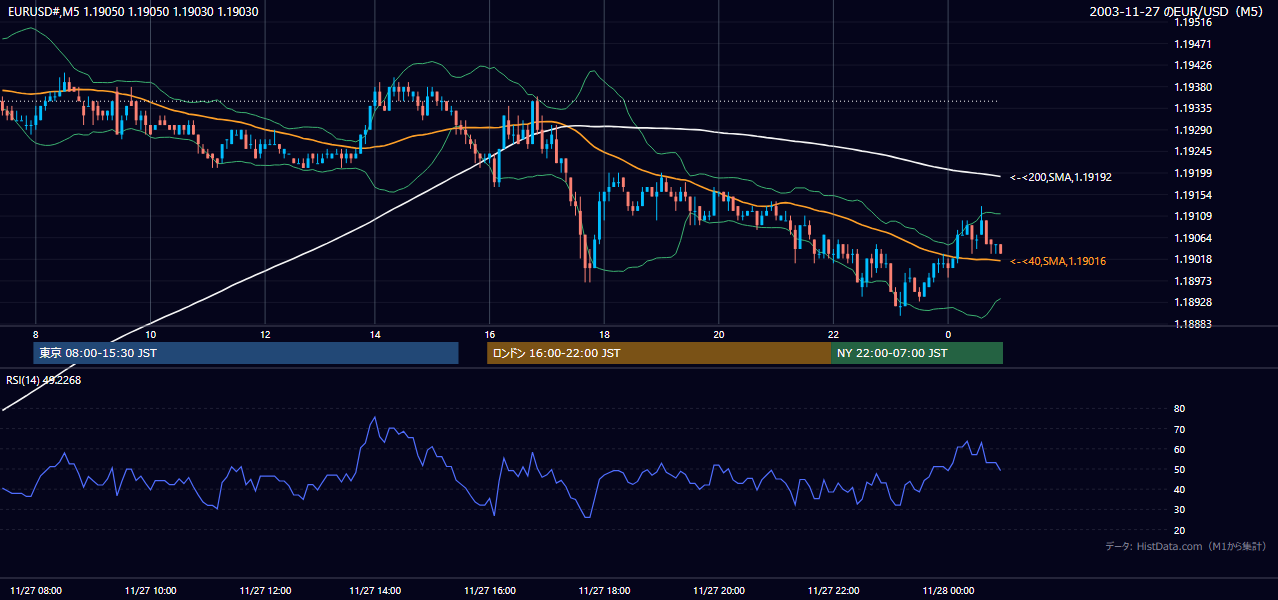Click RSI scale value 50

coord(1179,470)
